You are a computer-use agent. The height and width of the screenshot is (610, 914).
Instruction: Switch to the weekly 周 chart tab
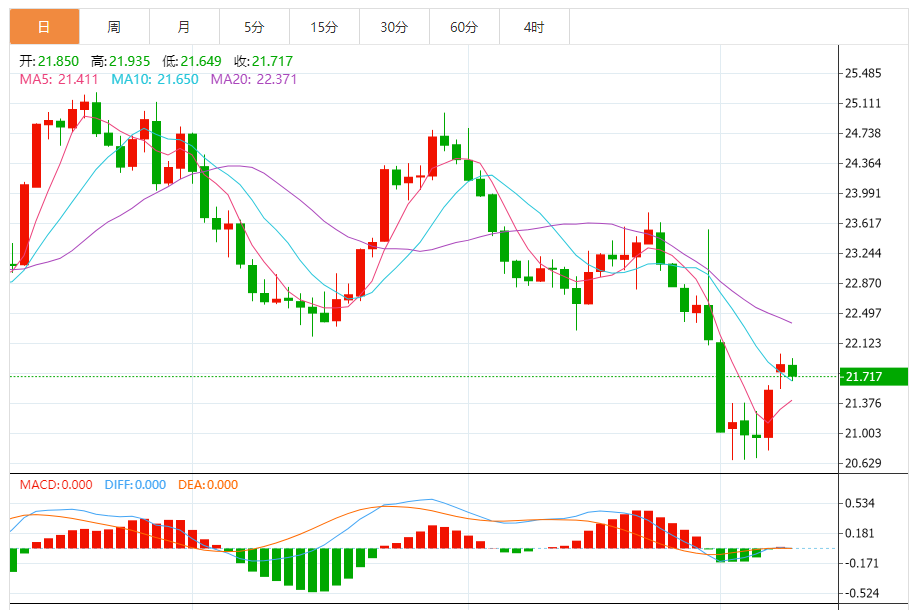(x=114, y=27)
